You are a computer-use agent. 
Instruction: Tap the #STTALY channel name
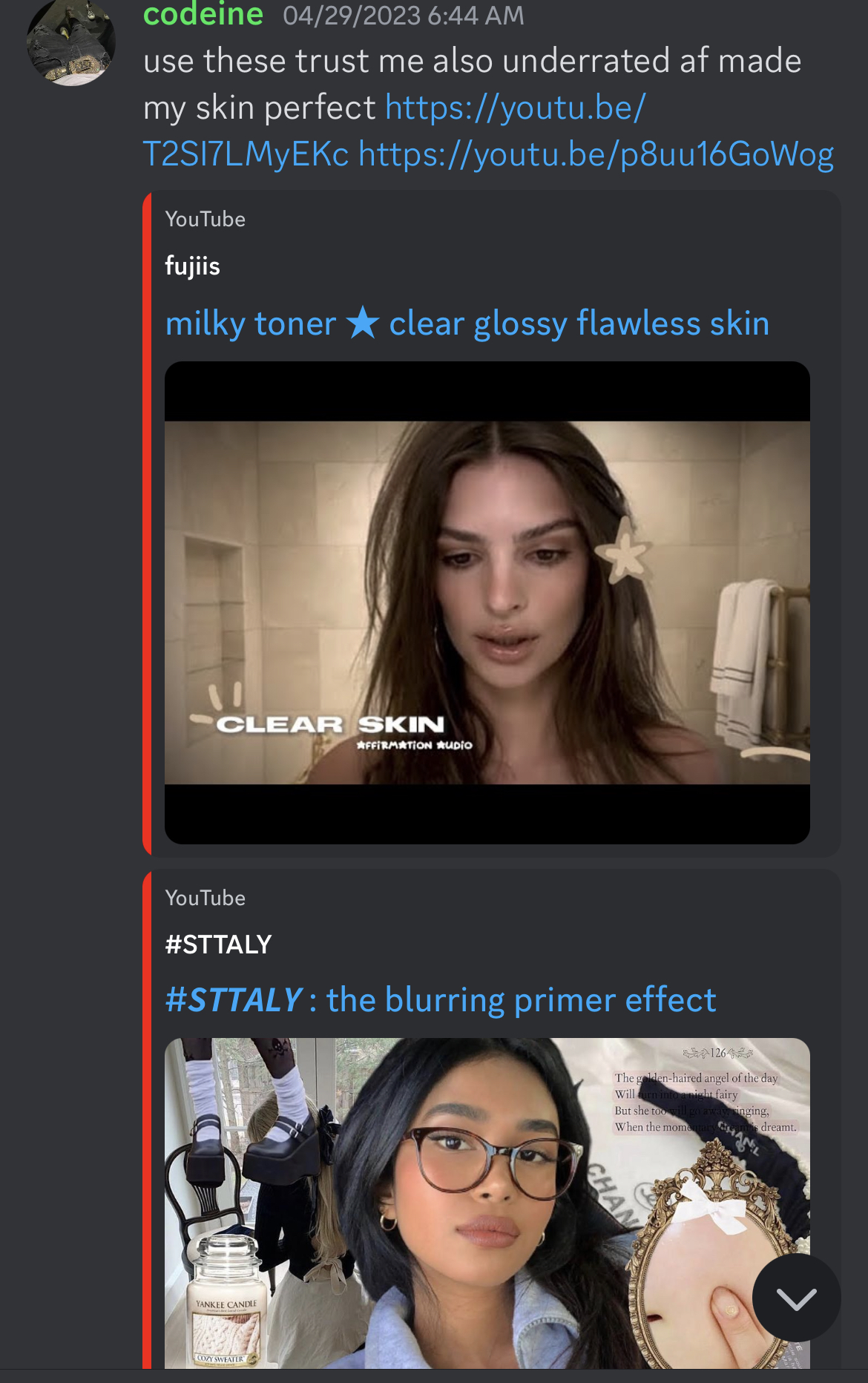(219, 945)
